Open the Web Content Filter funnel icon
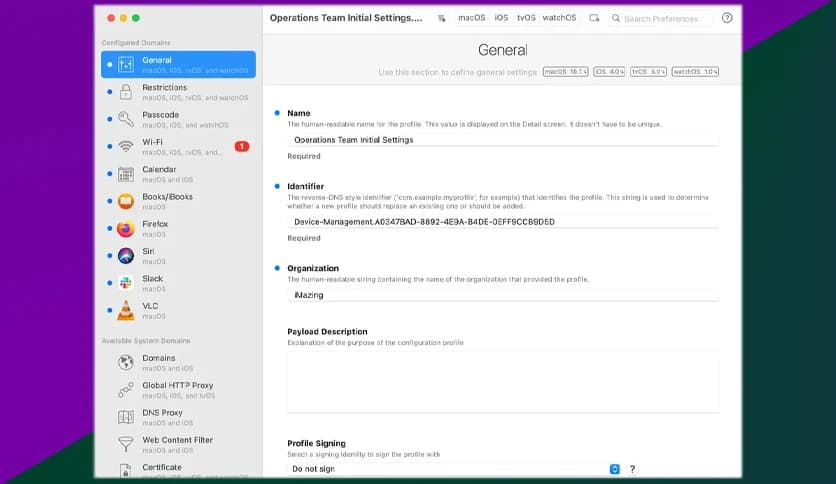Image resolution: width=836 pixels, height=484 pixels. [126, 443]
